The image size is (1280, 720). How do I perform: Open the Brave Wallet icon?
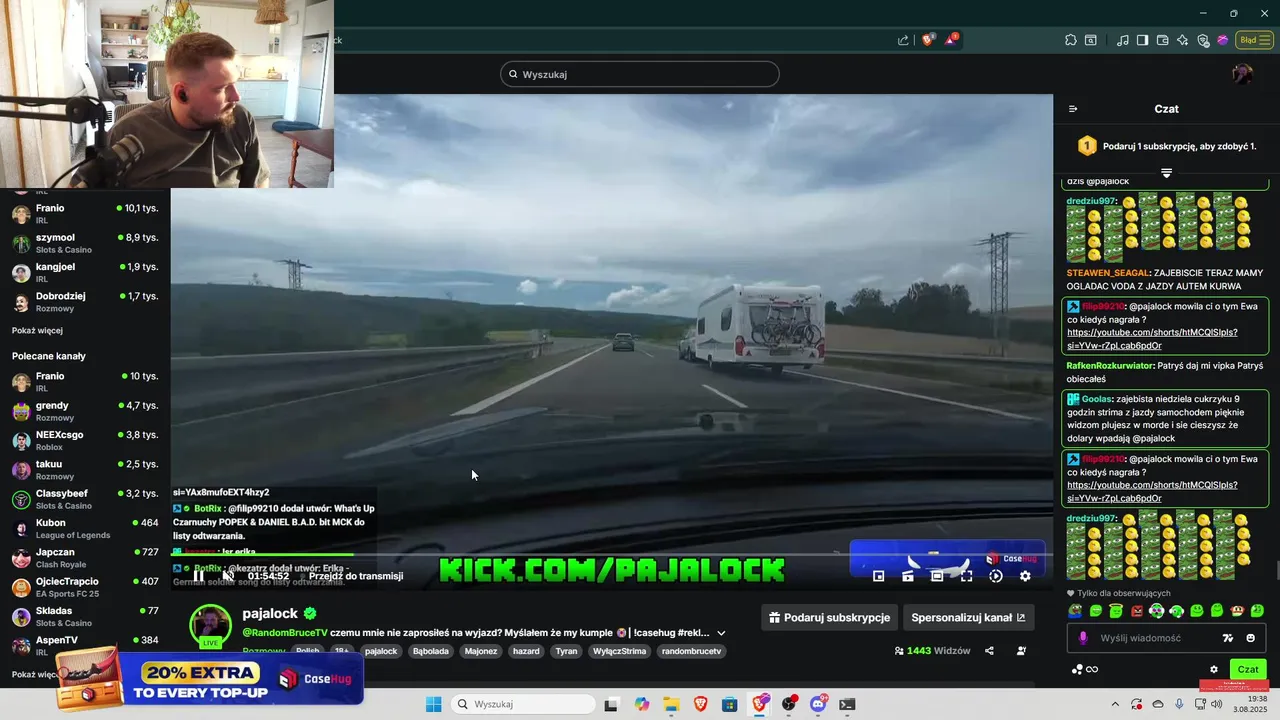click(x=1162, y=40)
